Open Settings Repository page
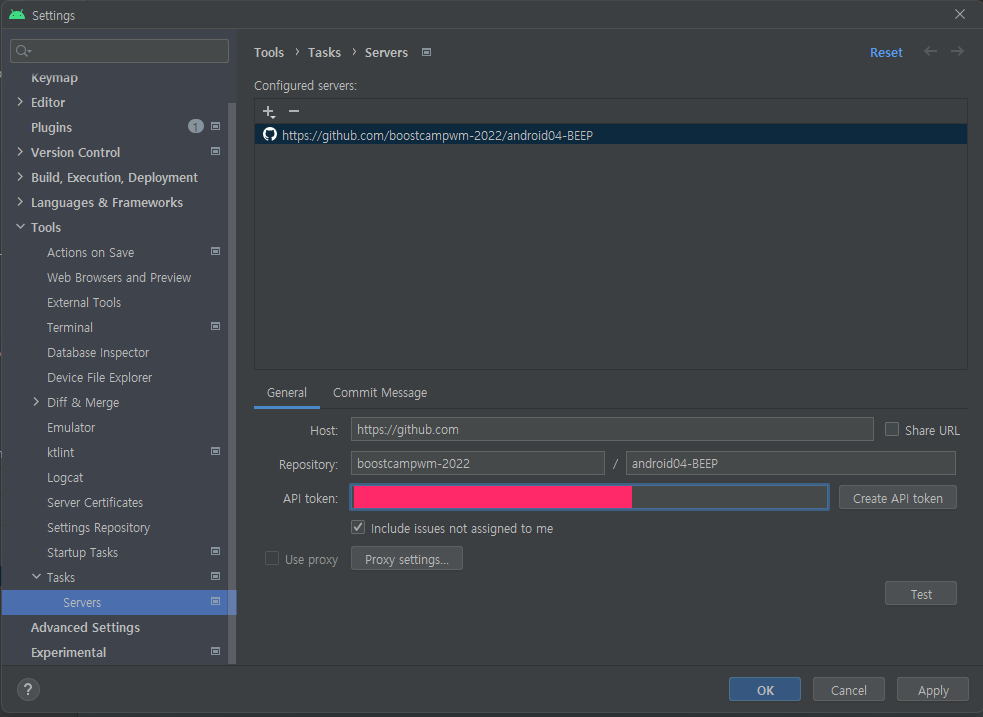The image size is (983, 717). point(98,527)
